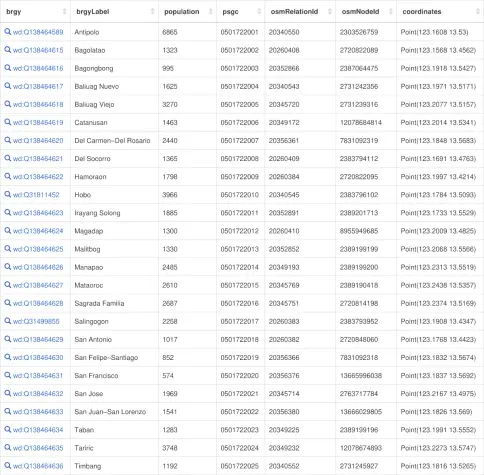This screenshot has height=475, width=484.
Task: Sort table by population column
Action: click(210, 12)
